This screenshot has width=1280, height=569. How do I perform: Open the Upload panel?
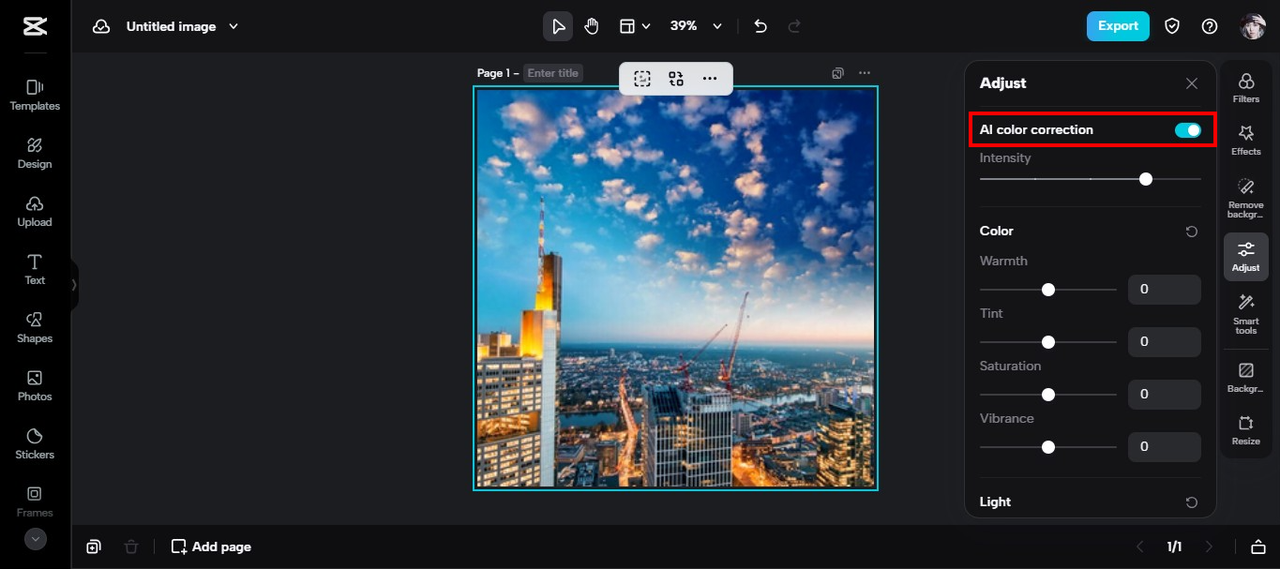[35, 211]
